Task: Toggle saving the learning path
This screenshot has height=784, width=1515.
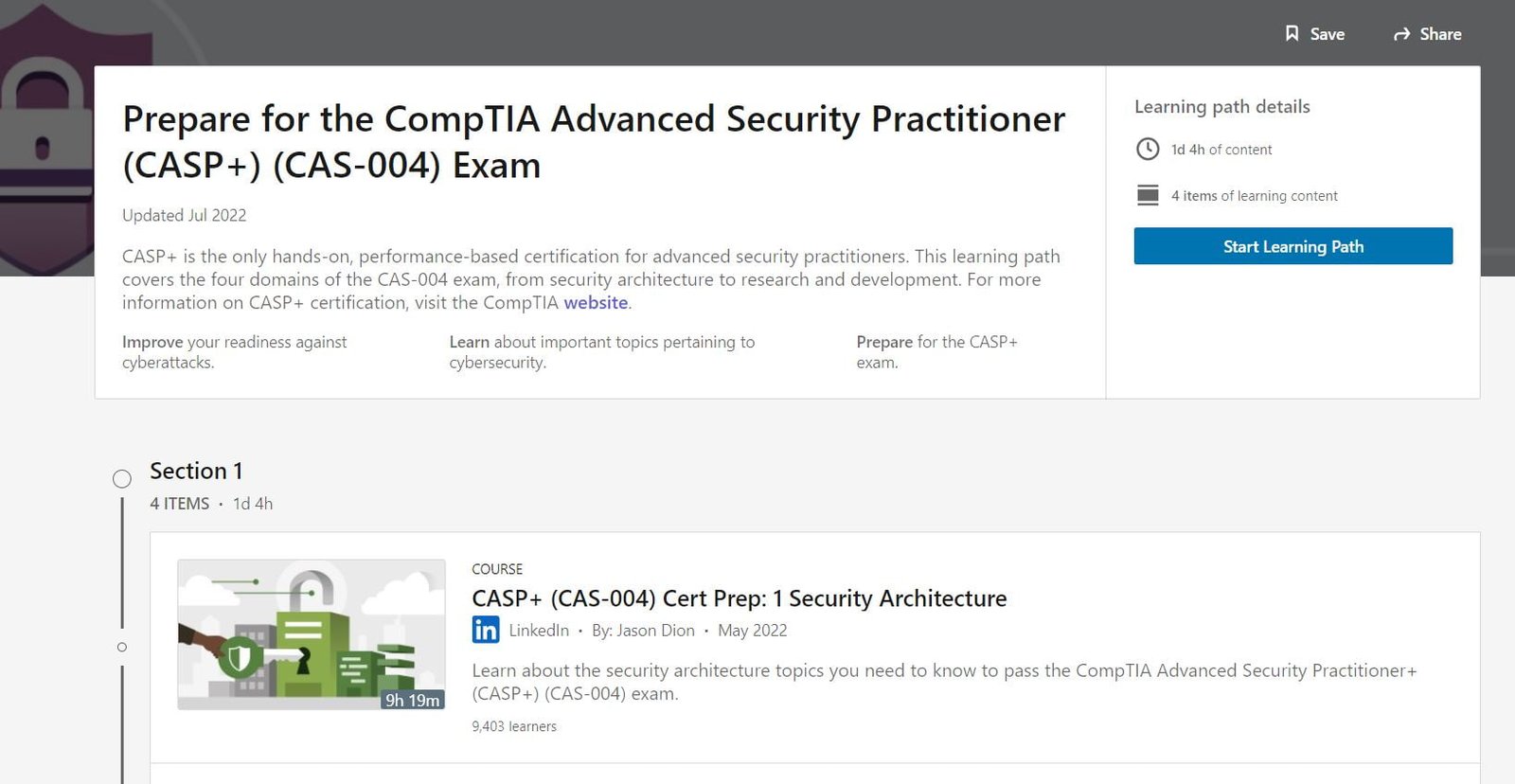Action: (x=1316, y=33)
